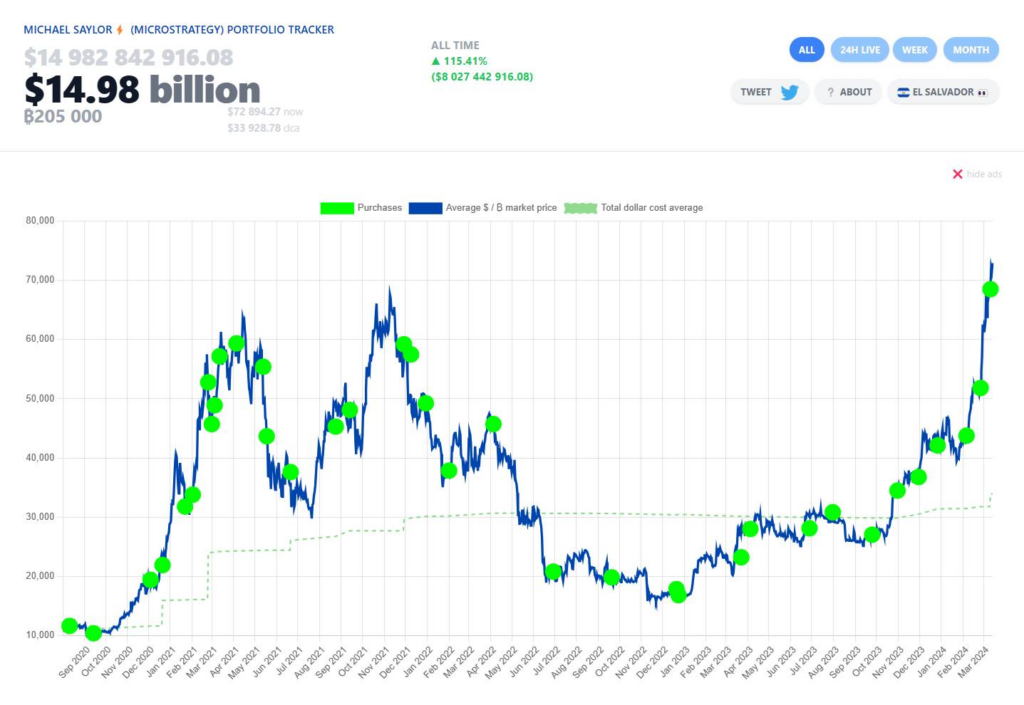Click the ($8 027 442 916.08) profit amount
Screen dimensions: 1024x705
point(482,77)
